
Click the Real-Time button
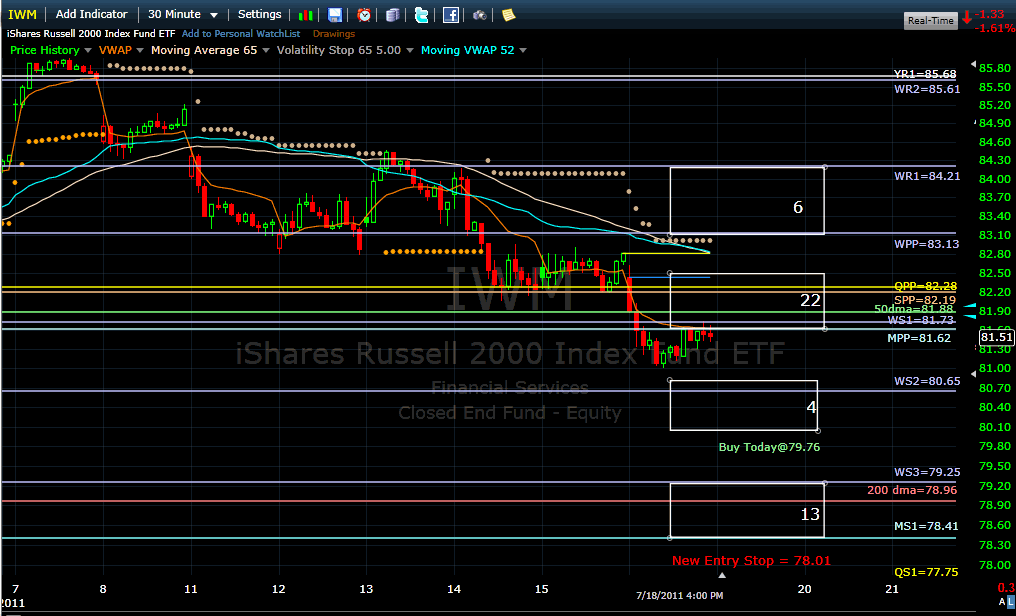[930, 21]
